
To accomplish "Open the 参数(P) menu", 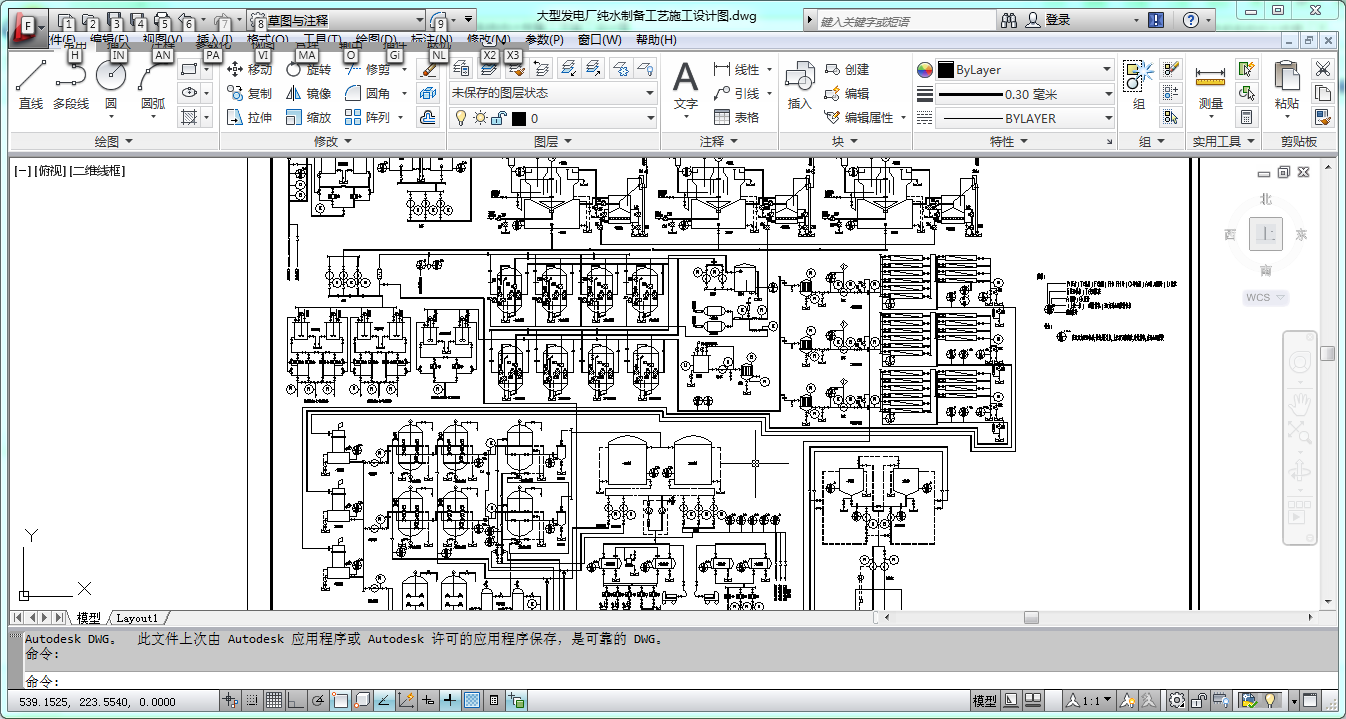I will [x=546, y=40].
